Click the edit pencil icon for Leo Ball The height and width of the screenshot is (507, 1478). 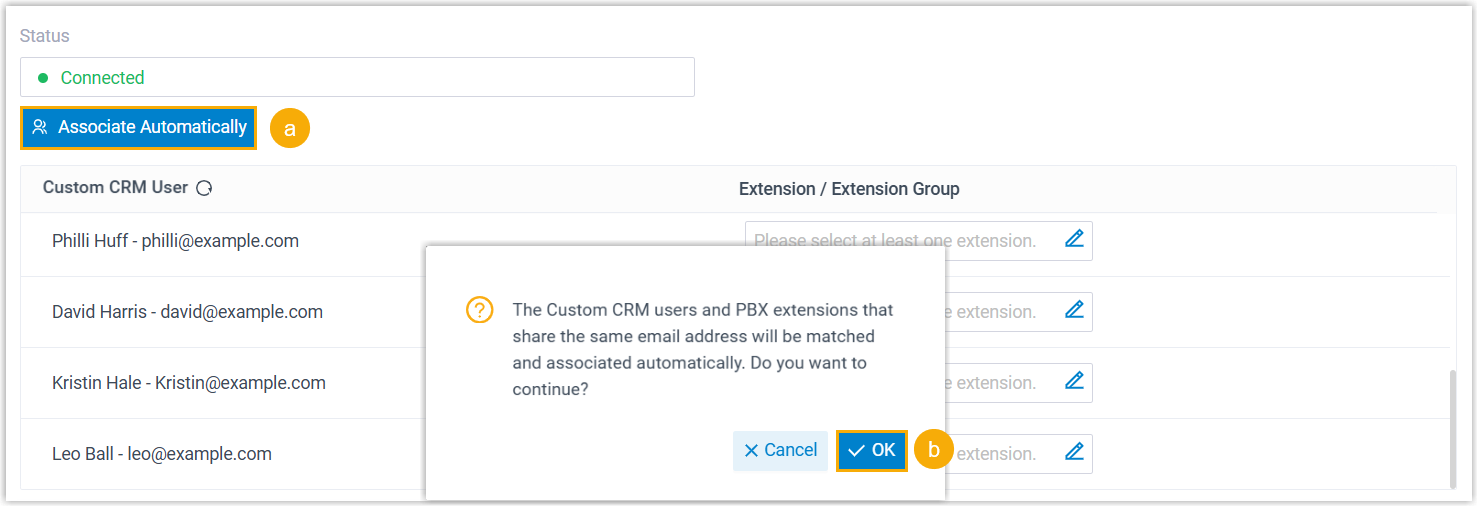pyautogui.click(x=1074, y=453)
